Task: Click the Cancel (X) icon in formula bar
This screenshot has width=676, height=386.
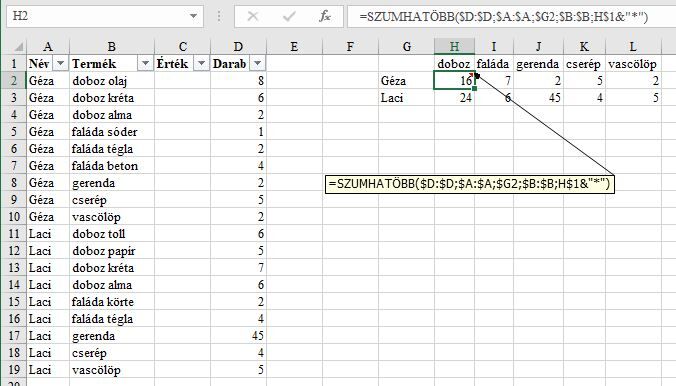Action: (x=253, y=16)
